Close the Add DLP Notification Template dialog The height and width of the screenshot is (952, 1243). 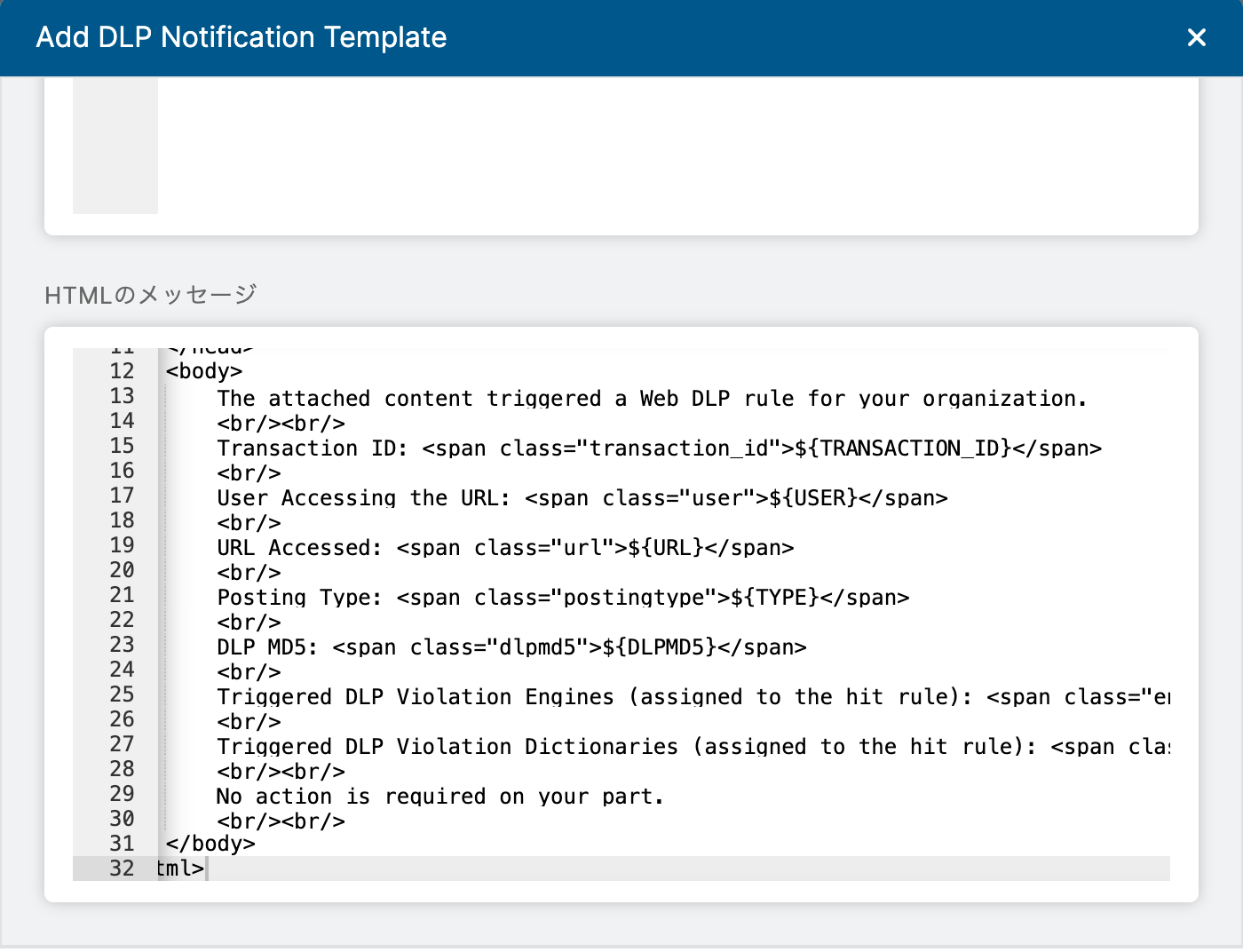(x=1197, y=37)
